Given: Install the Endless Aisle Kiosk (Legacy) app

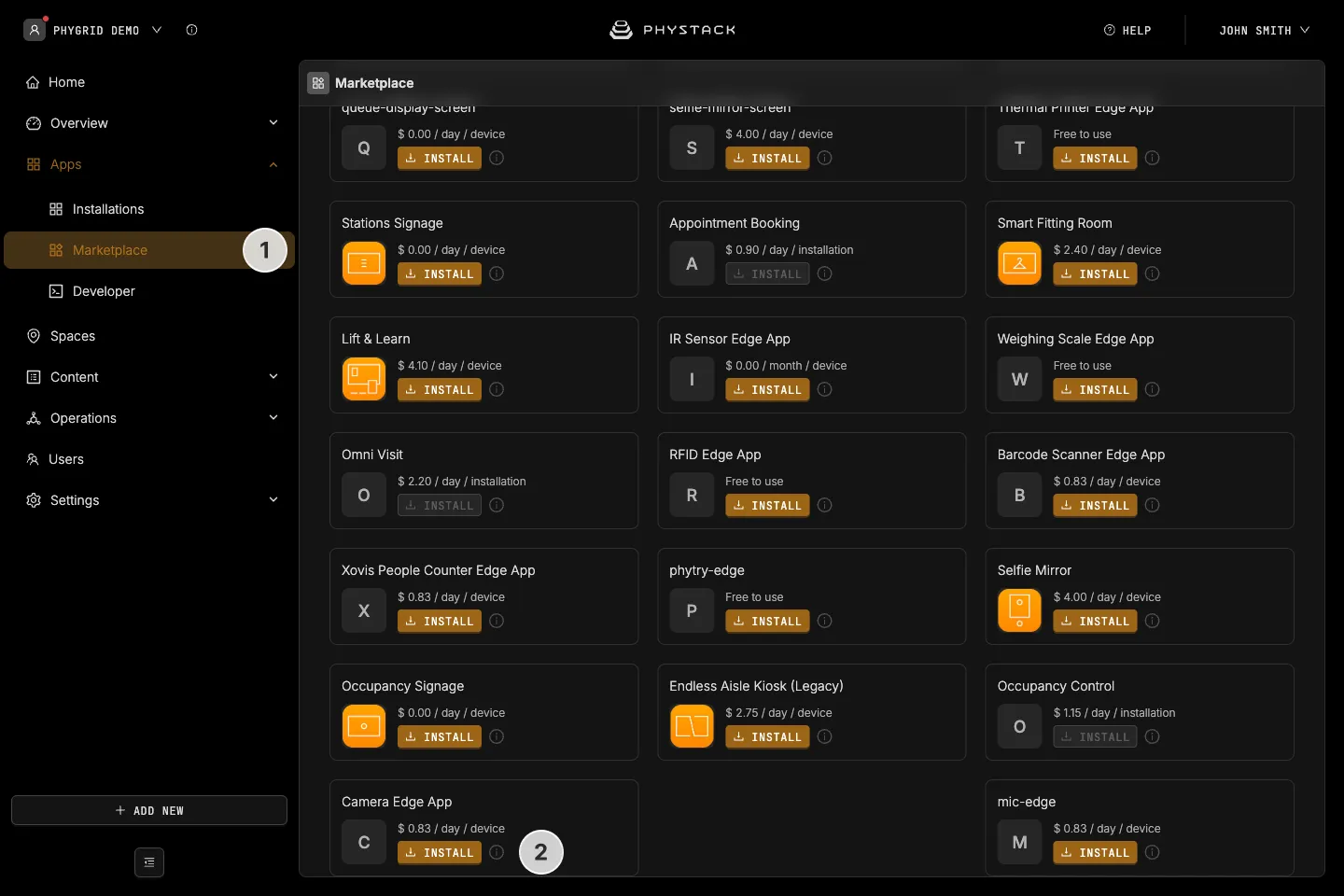Looking at the screenshot, I should 767,736.
